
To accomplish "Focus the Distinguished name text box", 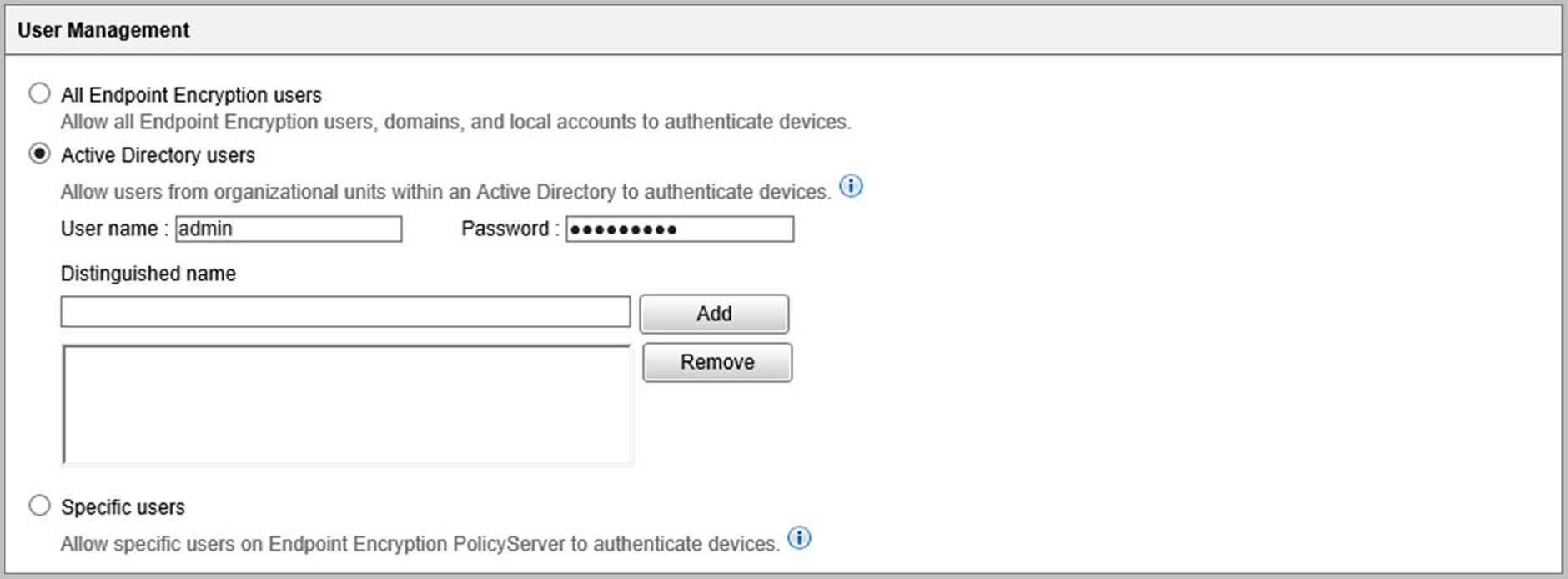I will point(345,312).
